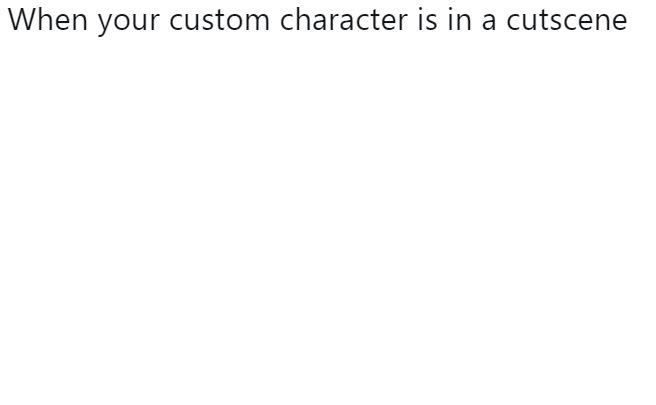This screenshot has width=656, height=405.
Task: Select the word "your"
Action: tap(128, 23)
